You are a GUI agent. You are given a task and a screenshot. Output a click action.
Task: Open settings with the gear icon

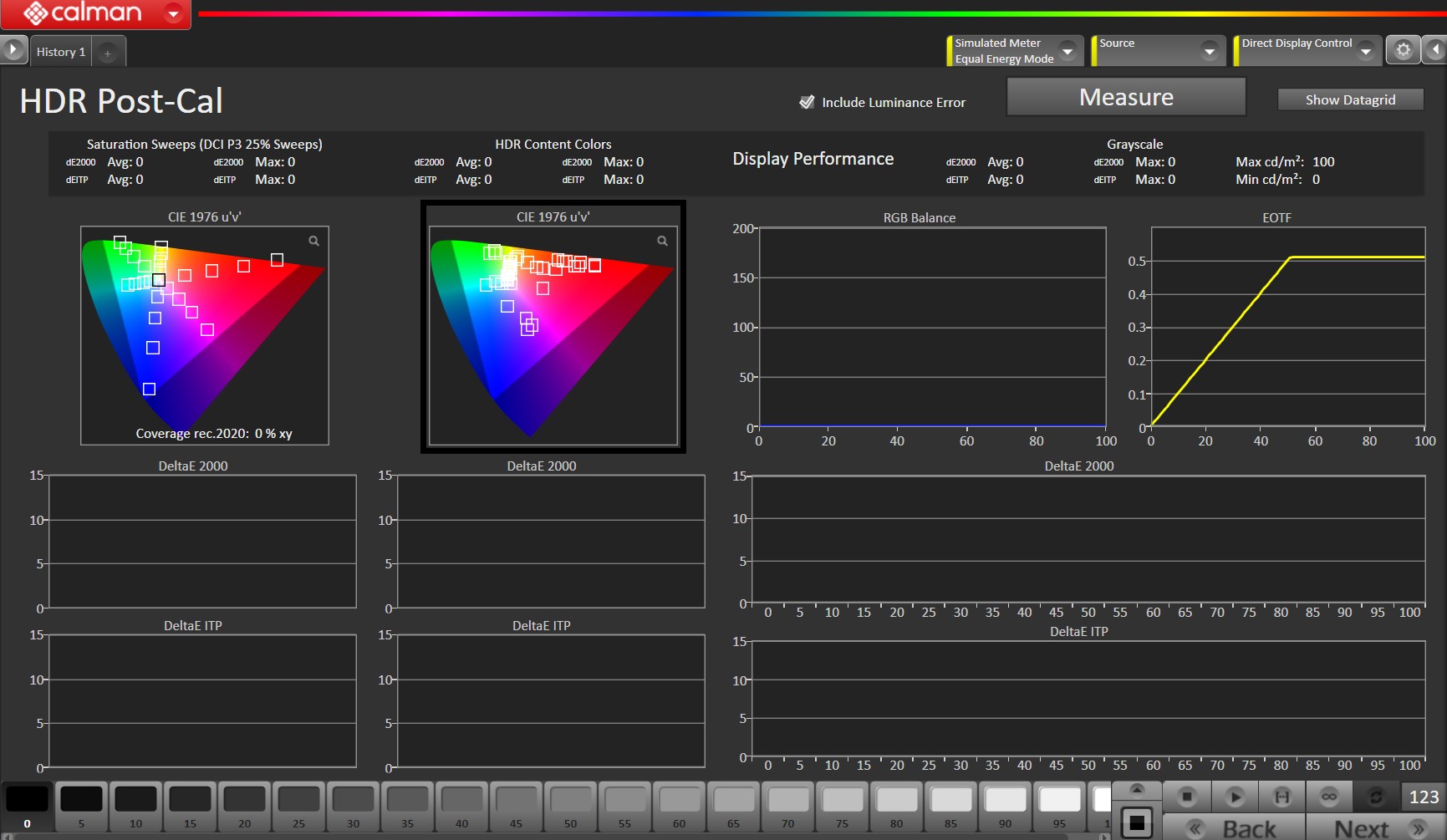point(1403,50)
